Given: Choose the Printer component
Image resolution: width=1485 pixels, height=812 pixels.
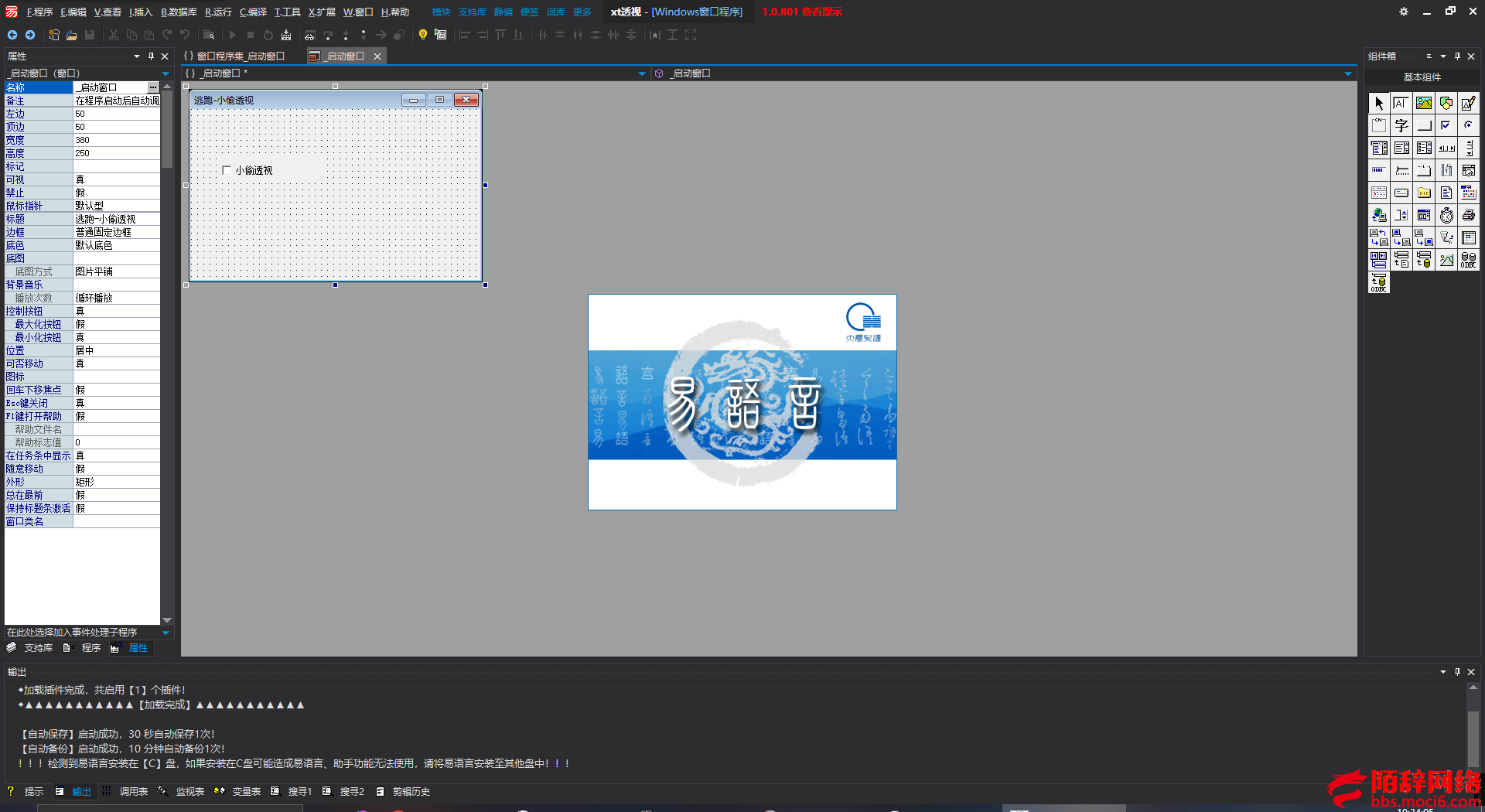Looking at the screenshot, I should (1468, 215).
